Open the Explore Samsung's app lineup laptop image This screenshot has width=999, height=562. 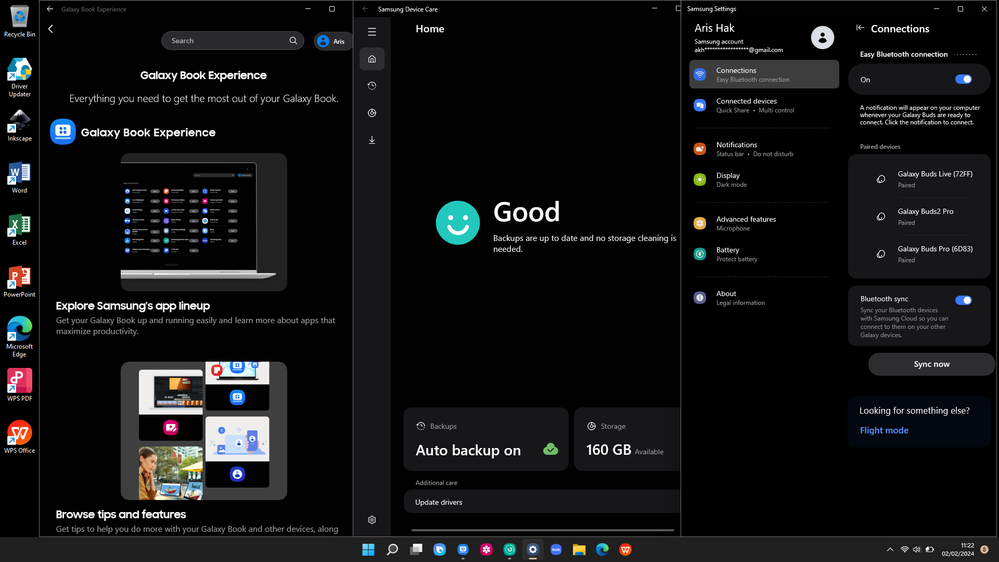point(204,222)
